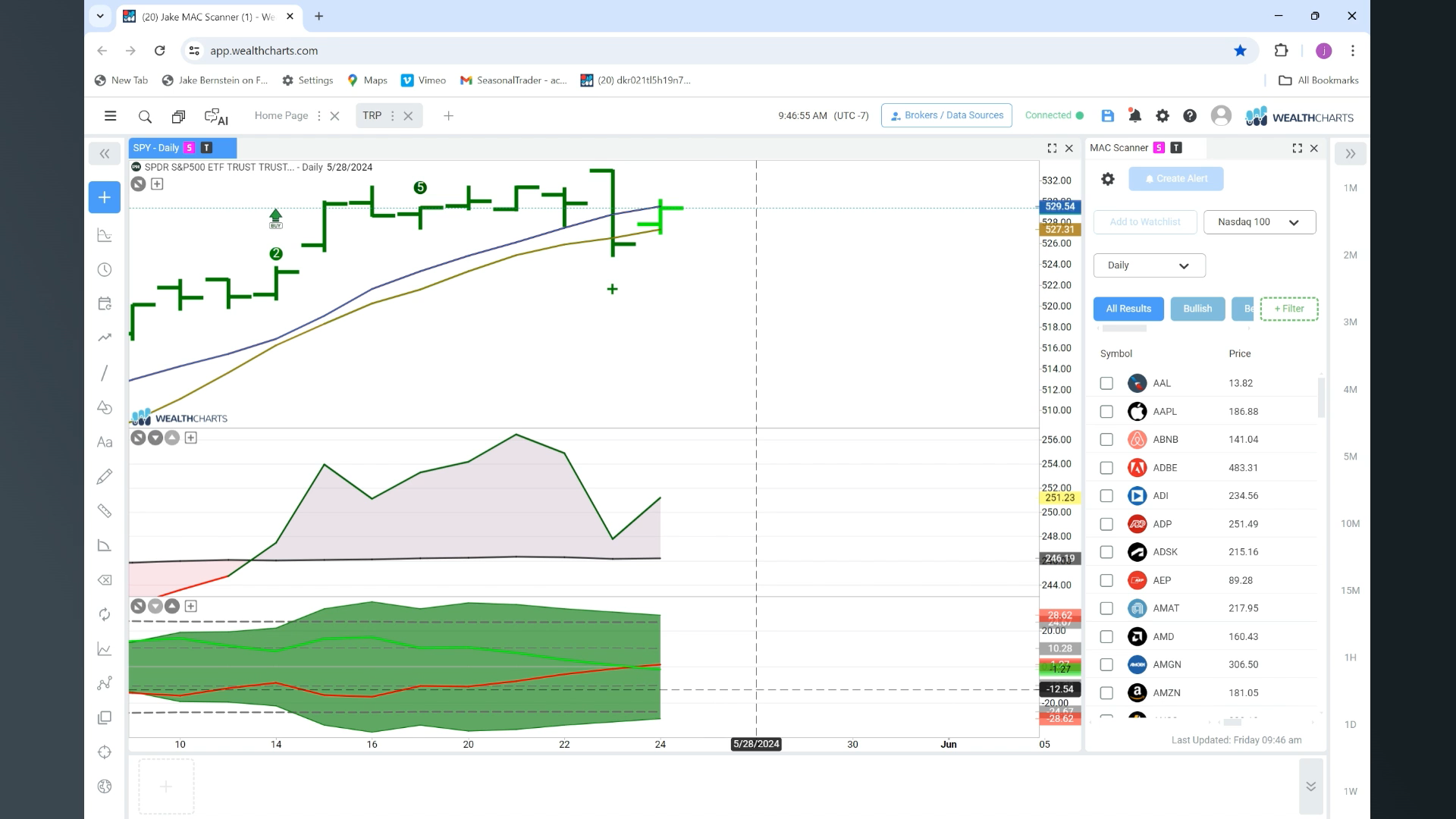
Task: Maximize the SPY chart panel
Action: (x=1052, y=149)
